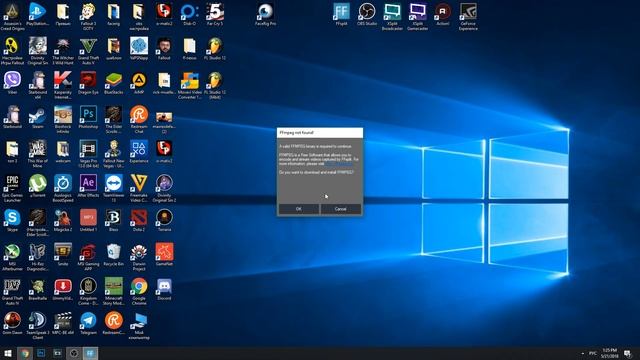
Task: Open the TeamSpeak 3 Client shortcut
Action: tap(38, 326)
